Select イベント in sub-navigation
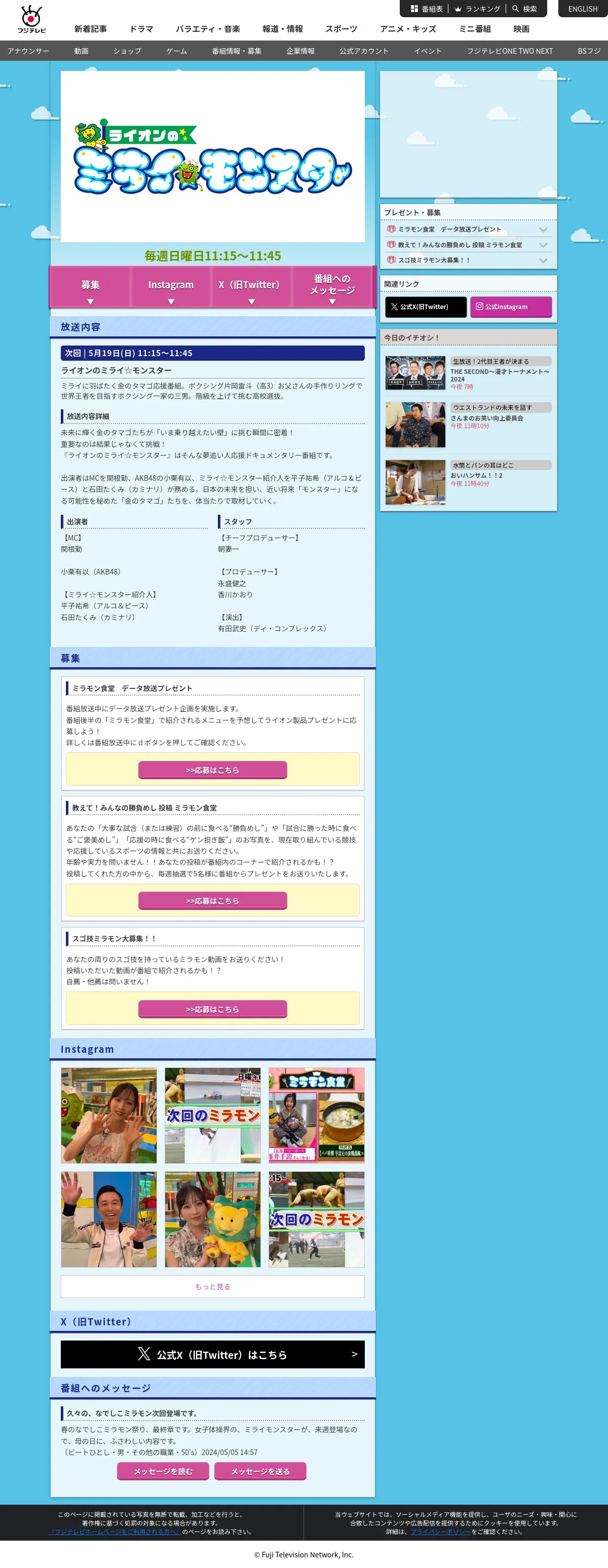 (x=427, y=51)
